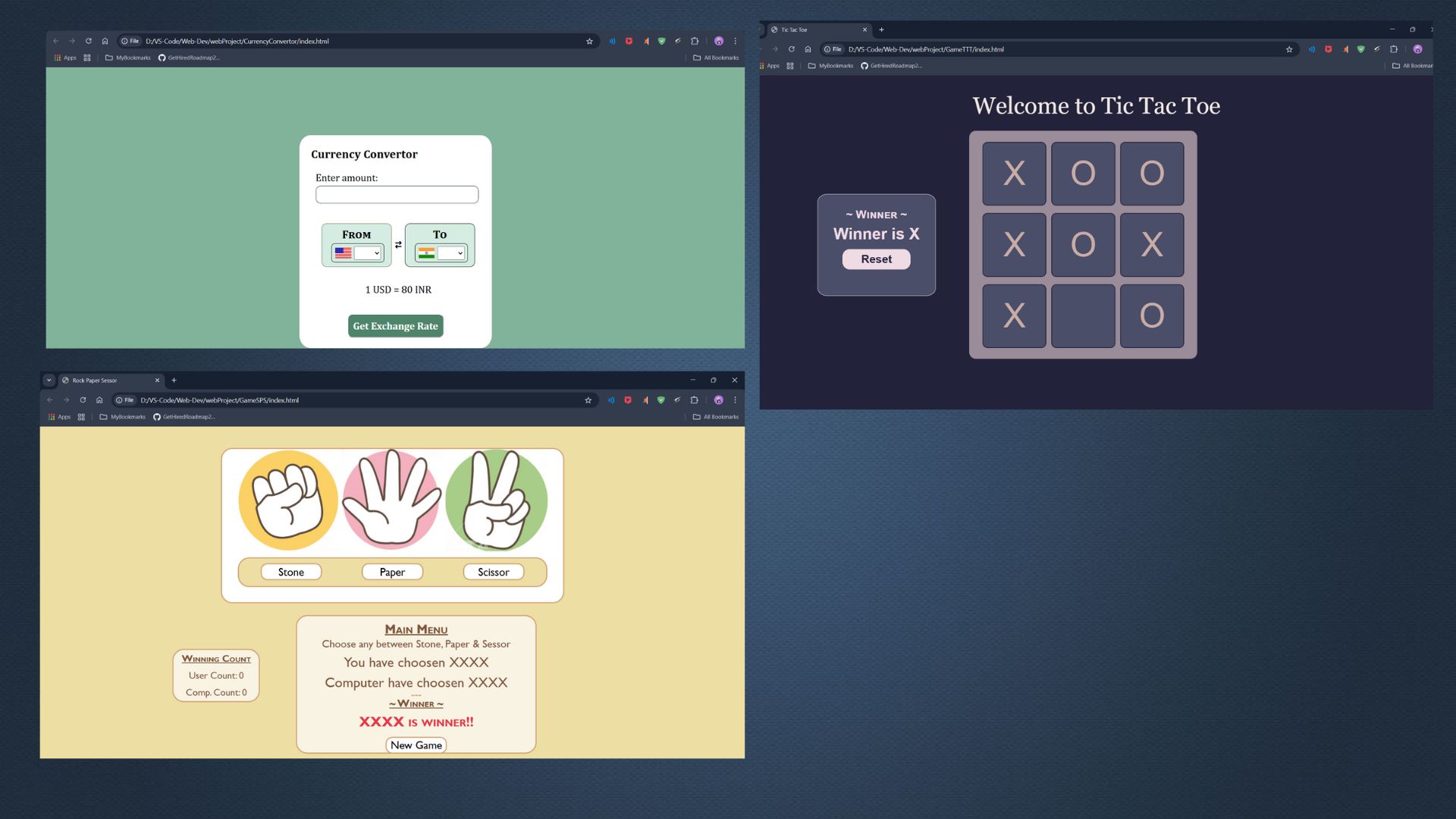Open extensions puzzle icon in Tic Tac Toe window
1456x819 pixels.
(1393, 49)
